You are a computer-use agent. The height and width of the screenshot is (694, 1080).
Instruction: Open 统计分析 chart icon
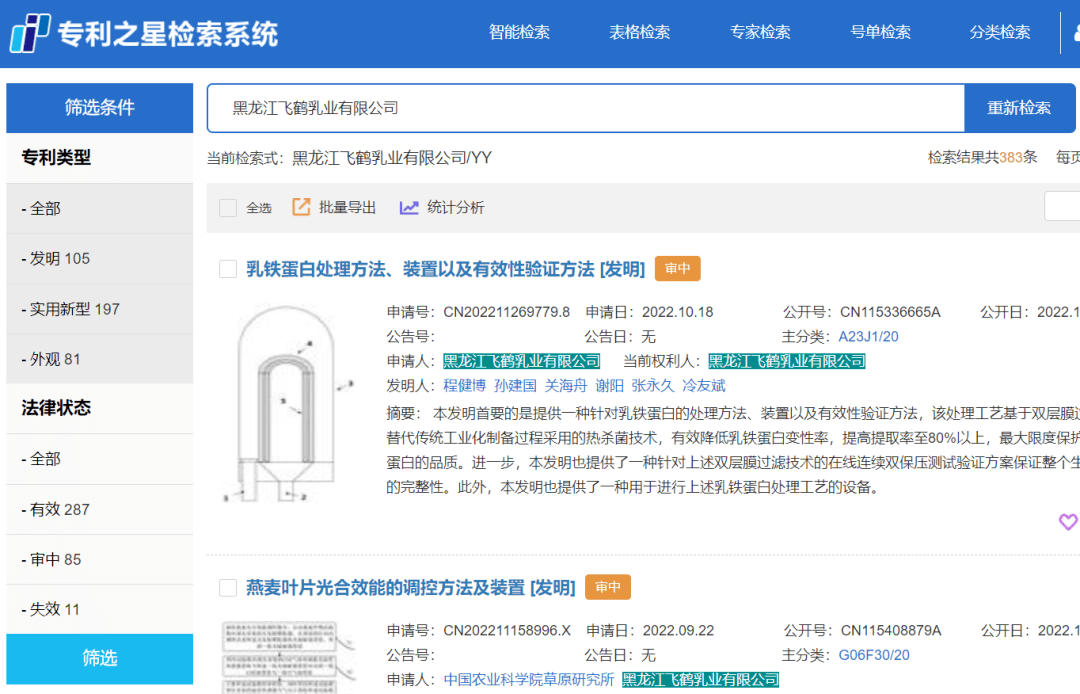[409, 207]
